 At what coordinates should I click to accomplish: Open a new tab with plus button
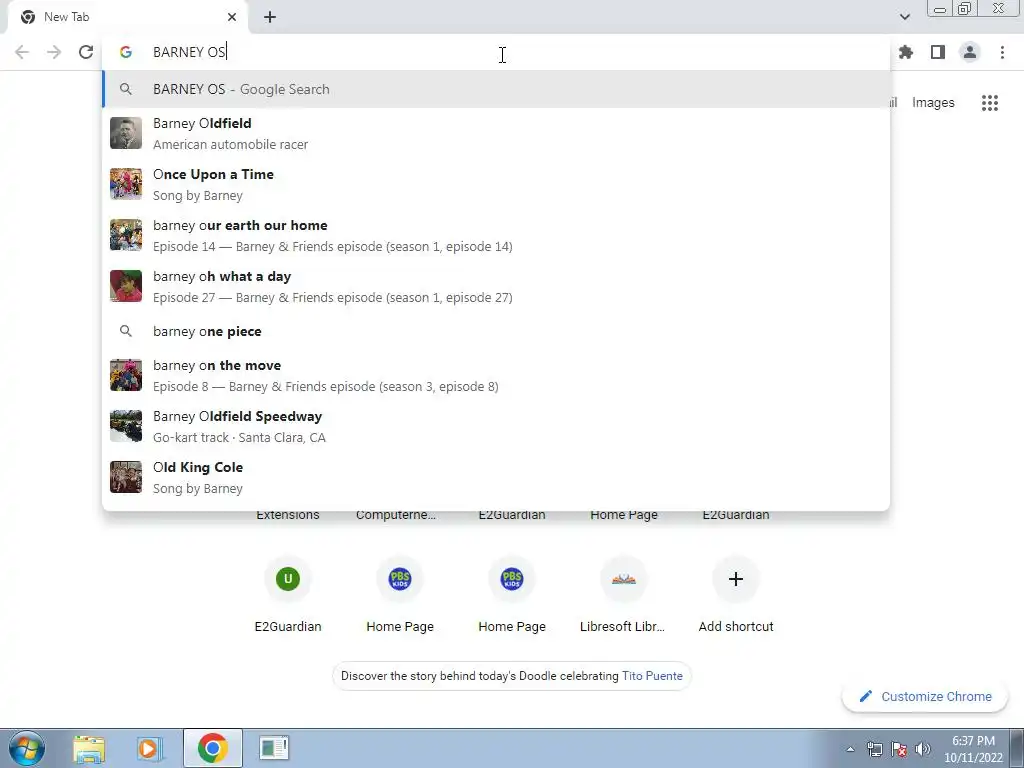[270, 17]
